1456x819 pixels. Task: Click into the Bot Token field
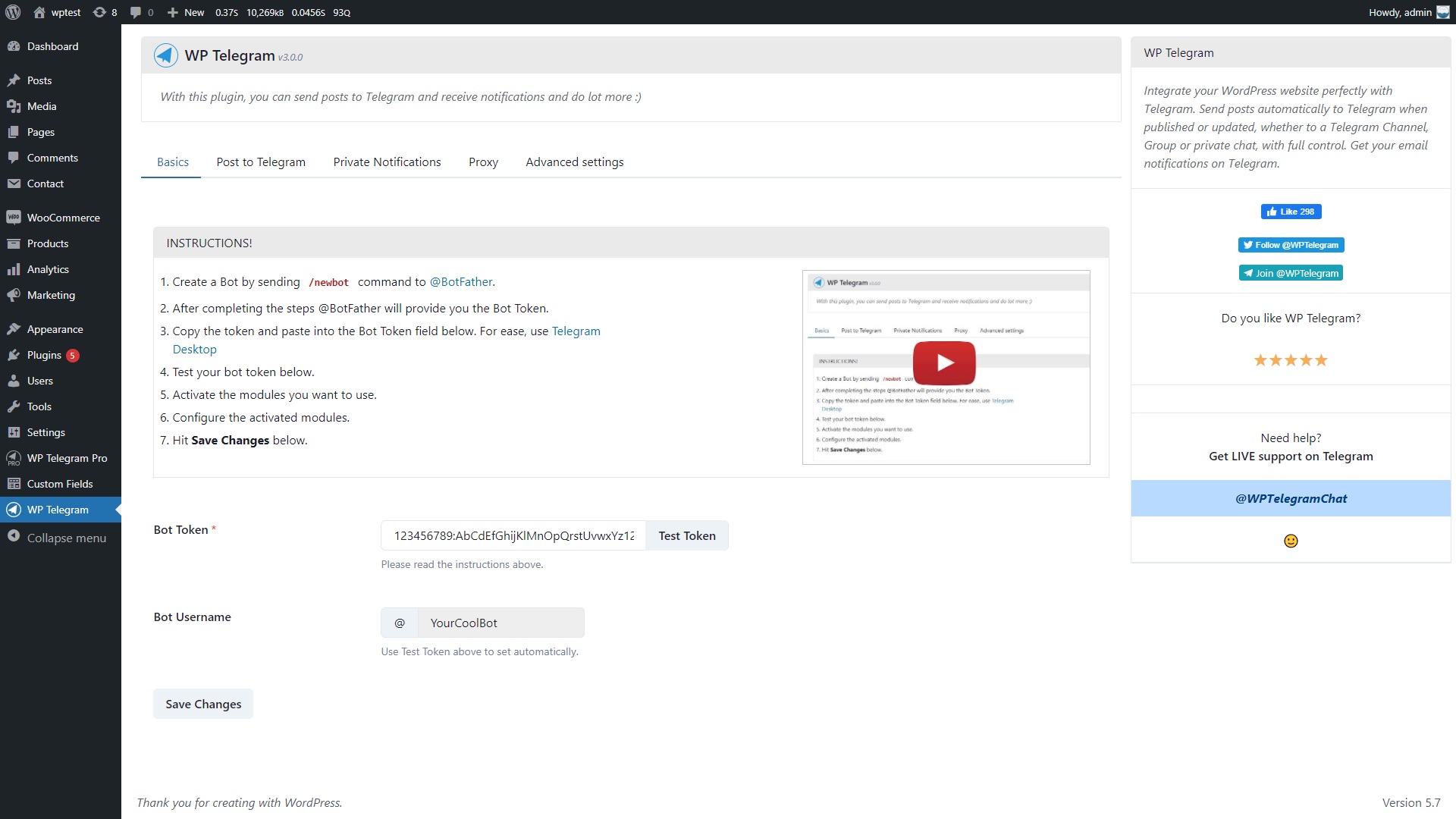coord(513,535)
